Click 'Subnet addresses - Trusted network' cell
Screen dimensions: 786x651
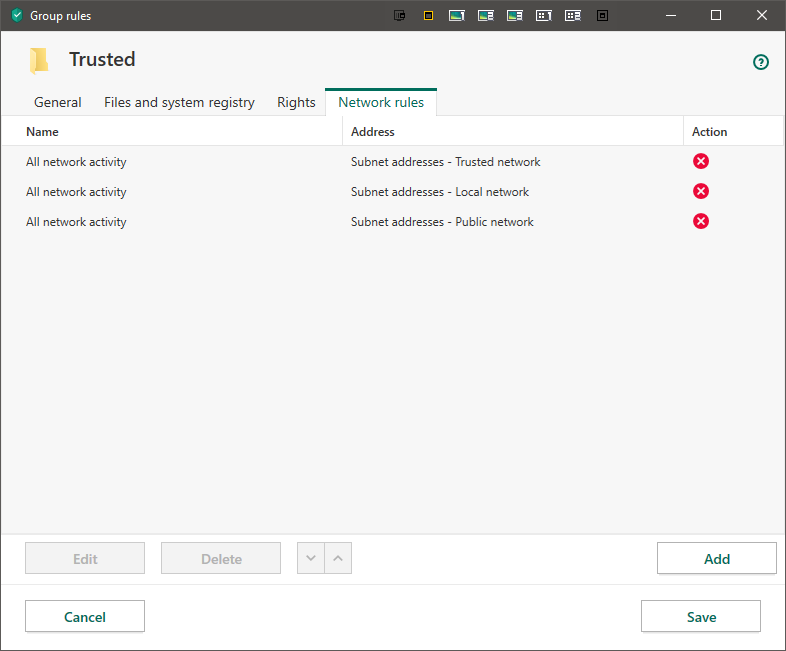(x=446, y=162)
